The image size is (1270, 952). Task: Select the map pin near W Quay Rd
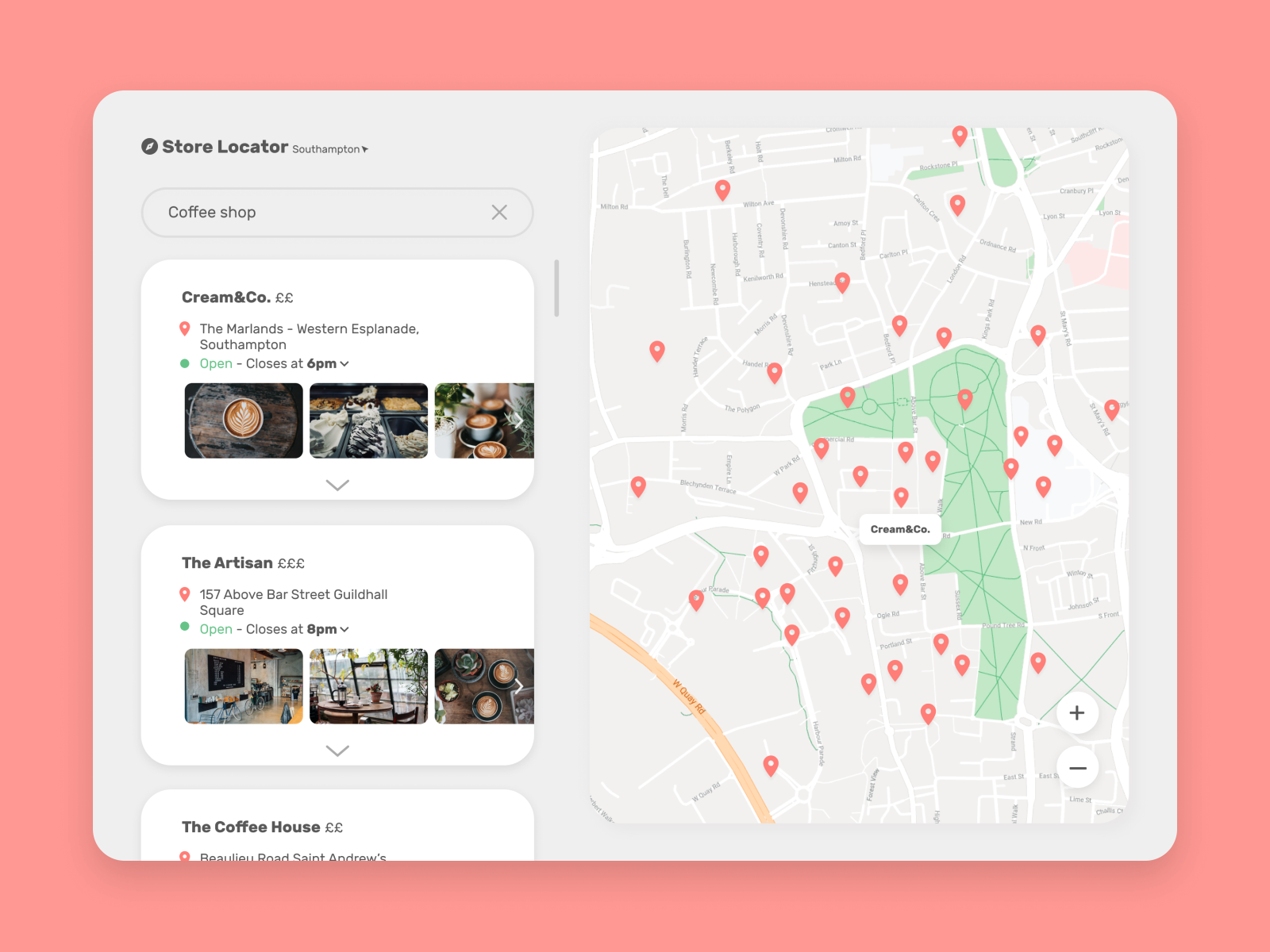(x=770, y=766)
